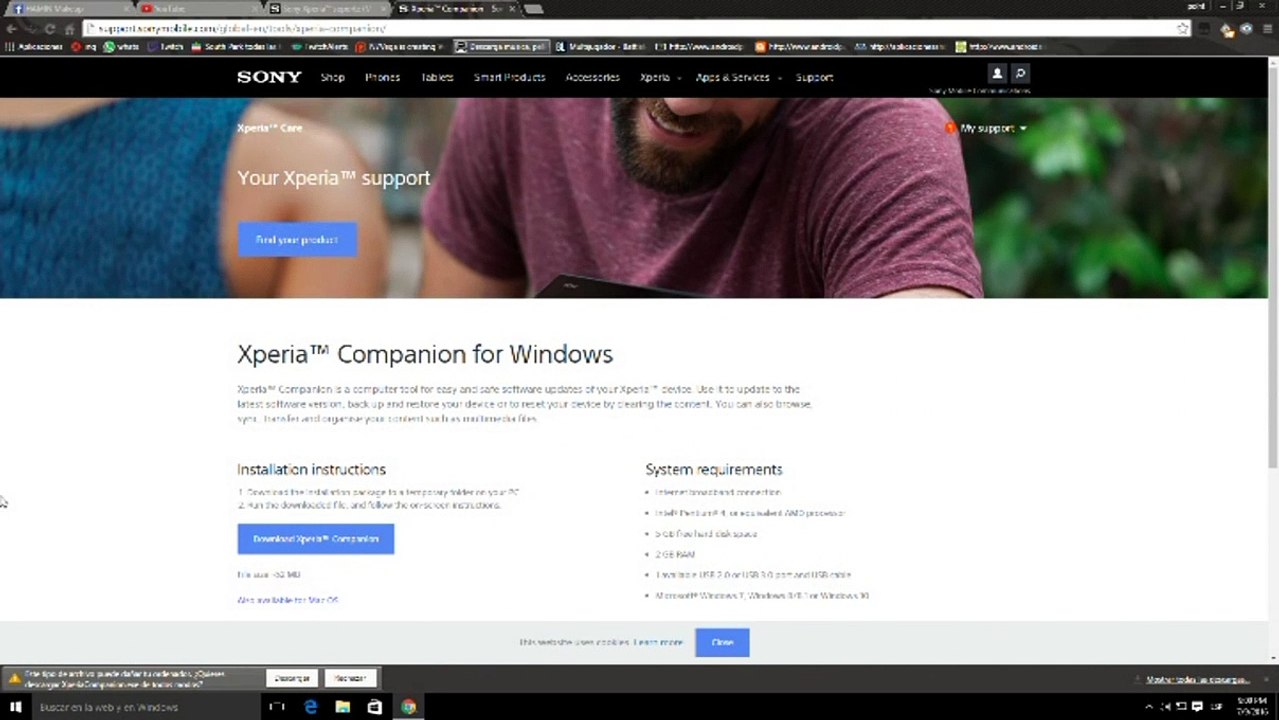Open the Sony account user icon

(997, 73)
